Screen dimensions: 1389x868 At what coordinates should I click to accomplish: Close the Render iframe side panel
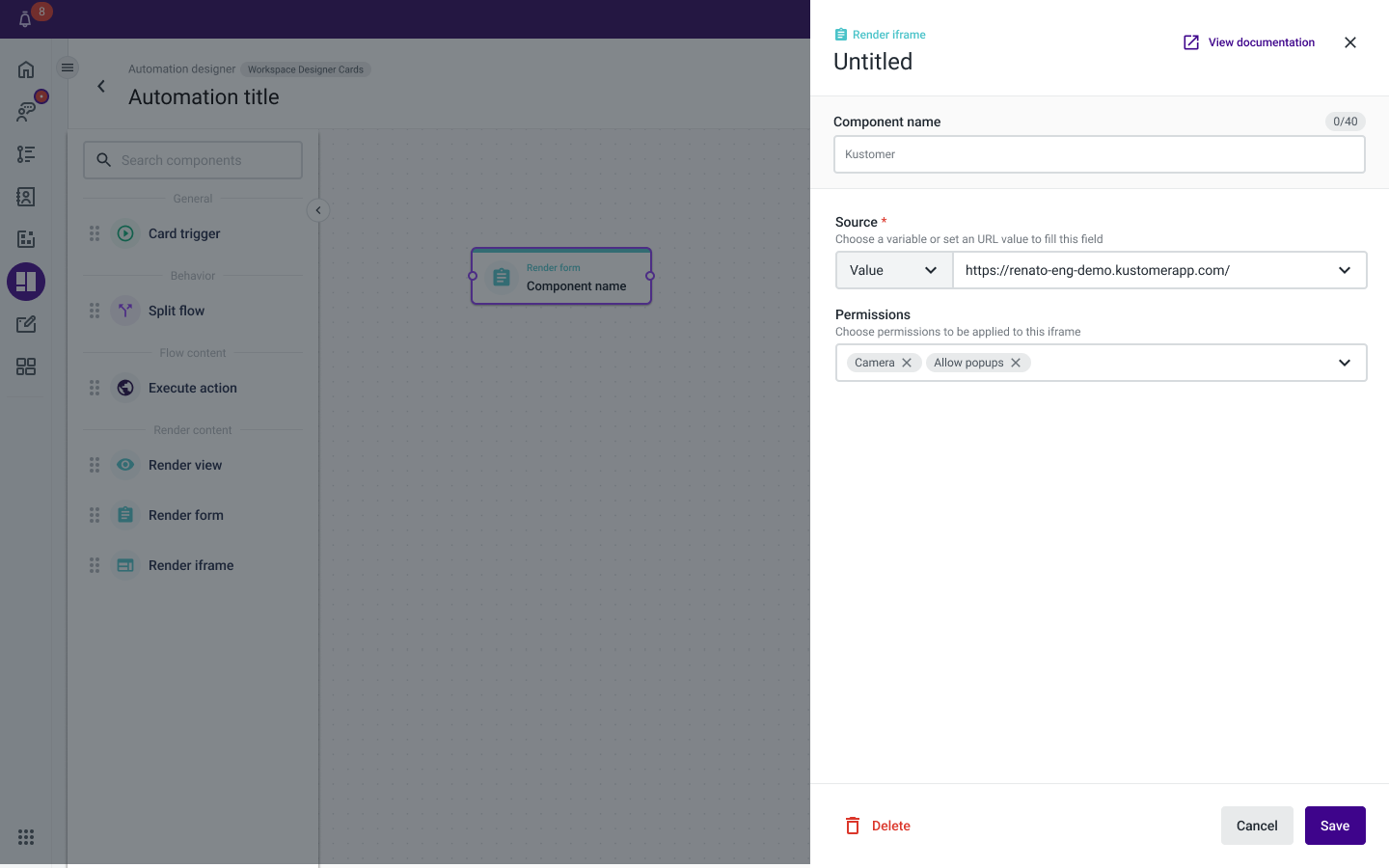[1350, 42]
